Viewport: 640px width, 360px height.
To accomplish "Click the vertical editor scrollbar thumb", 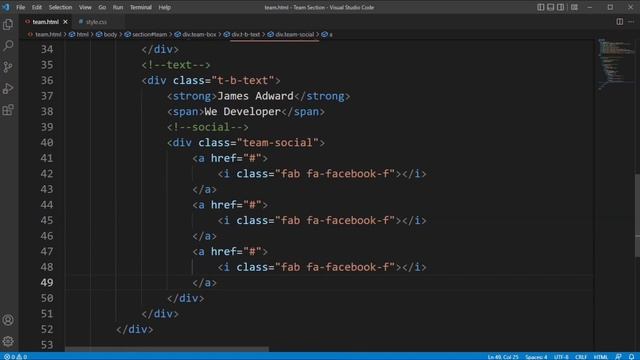I will tap(637, 215).
